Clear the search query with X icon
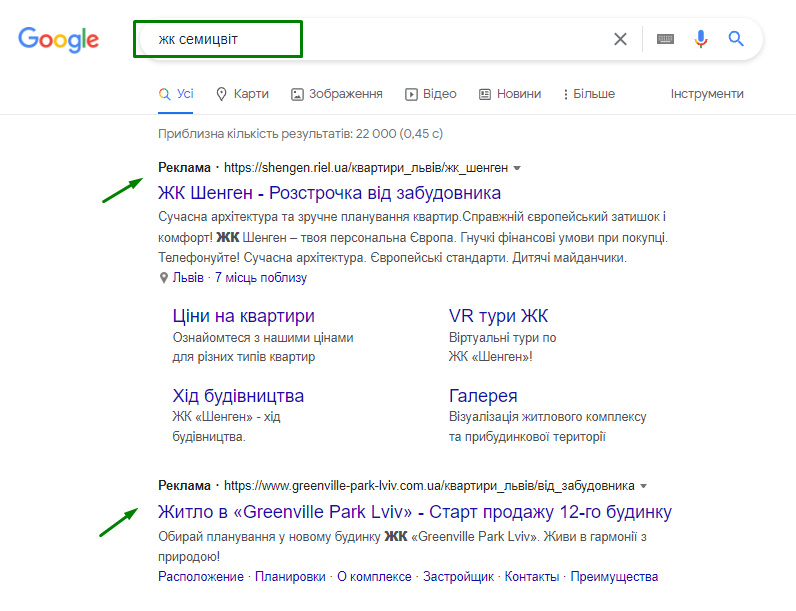 pyautogui.click(x=620, y=39)
